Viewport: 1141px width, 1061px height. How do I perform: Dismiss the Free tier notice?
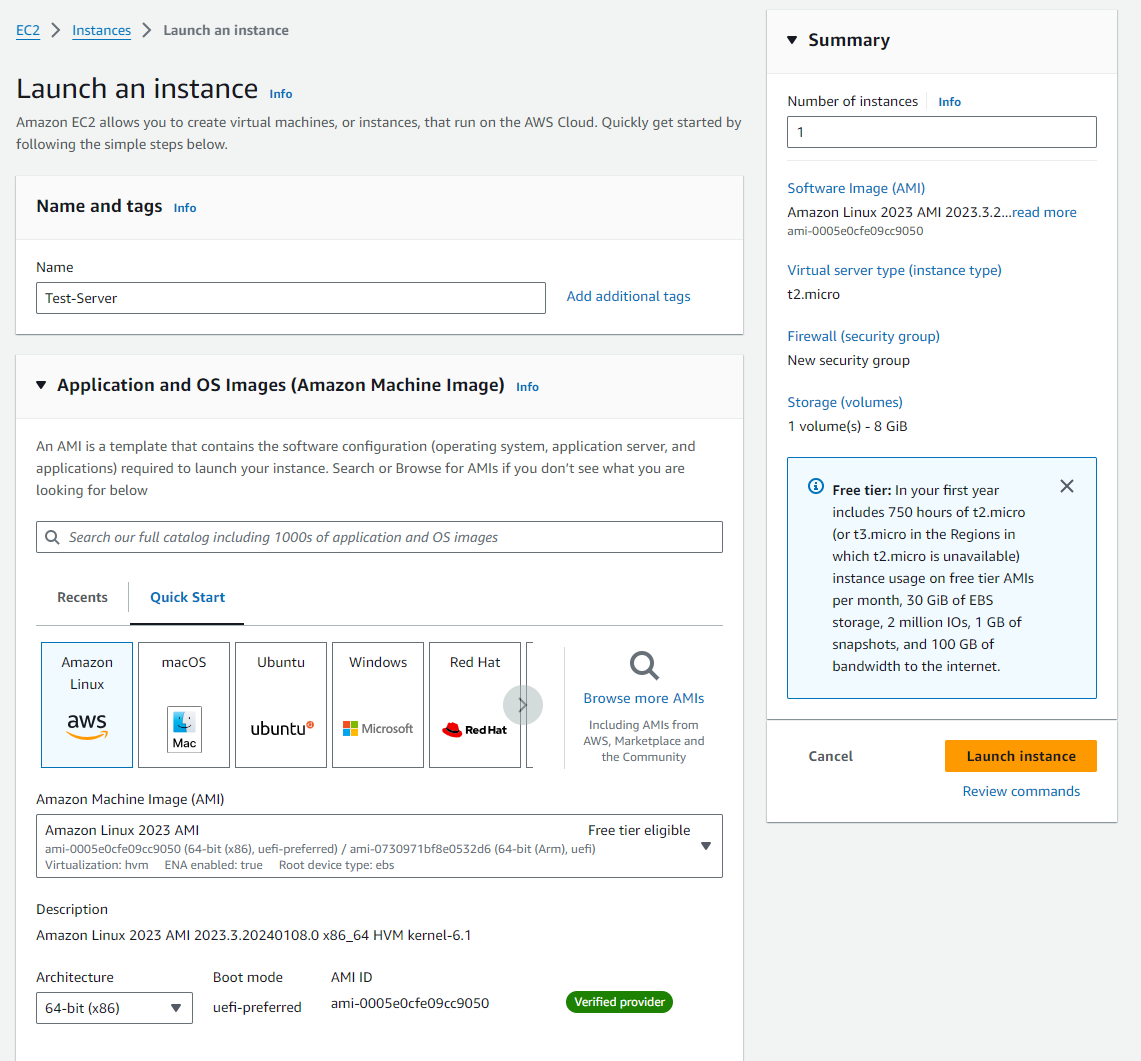(x=1067, y=486)
